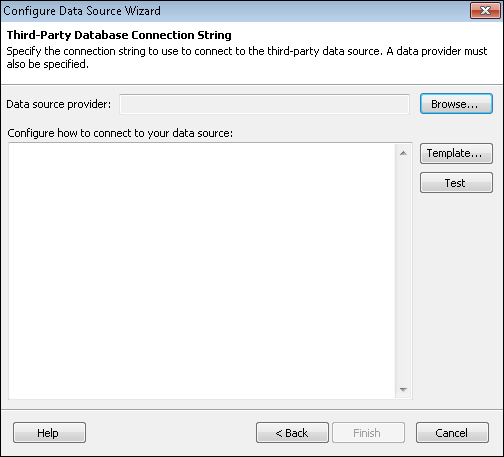Image resolution: width=504 pixels, height=457 pixels.
Task: Click the "Data source provider:" label
Action: click(59, 104)
